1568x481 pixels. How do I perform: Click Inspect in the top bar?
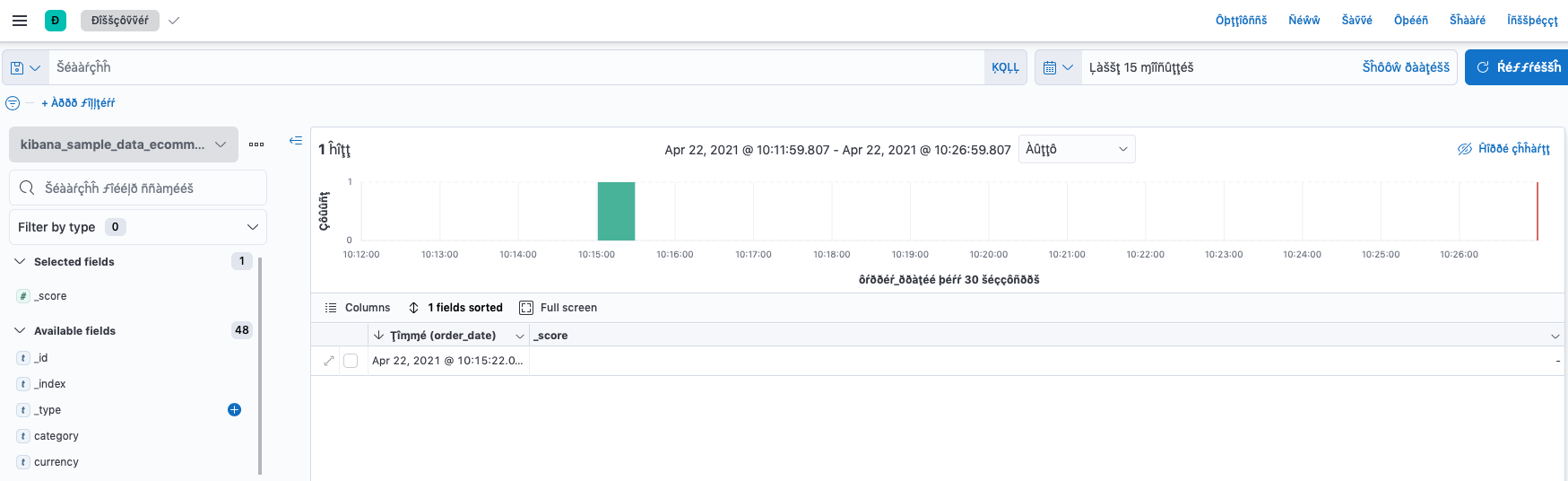point(1532,21)
